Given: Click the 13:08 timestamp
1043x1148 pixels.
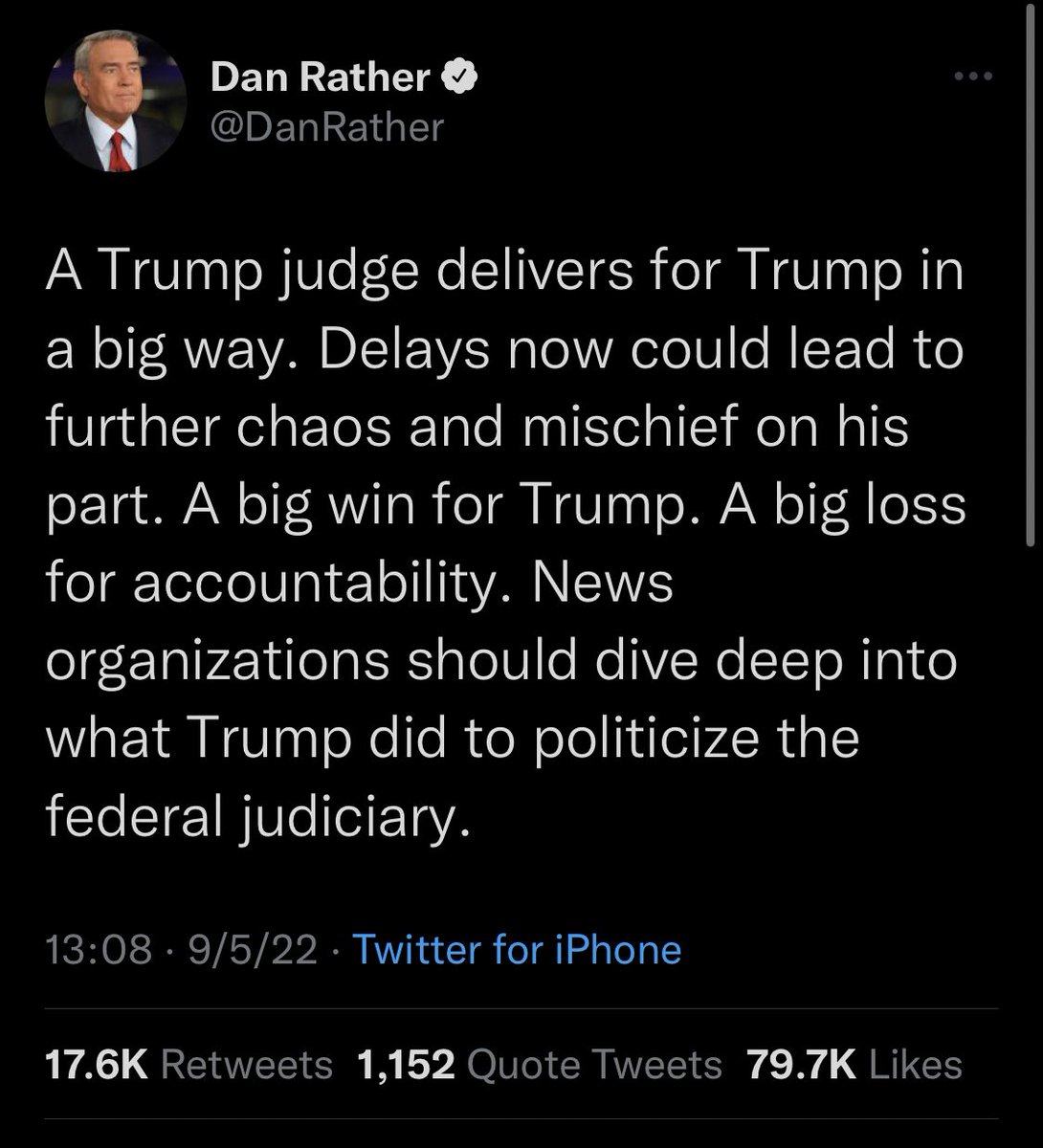Looking at the screenshot, I should pos(99,950).
